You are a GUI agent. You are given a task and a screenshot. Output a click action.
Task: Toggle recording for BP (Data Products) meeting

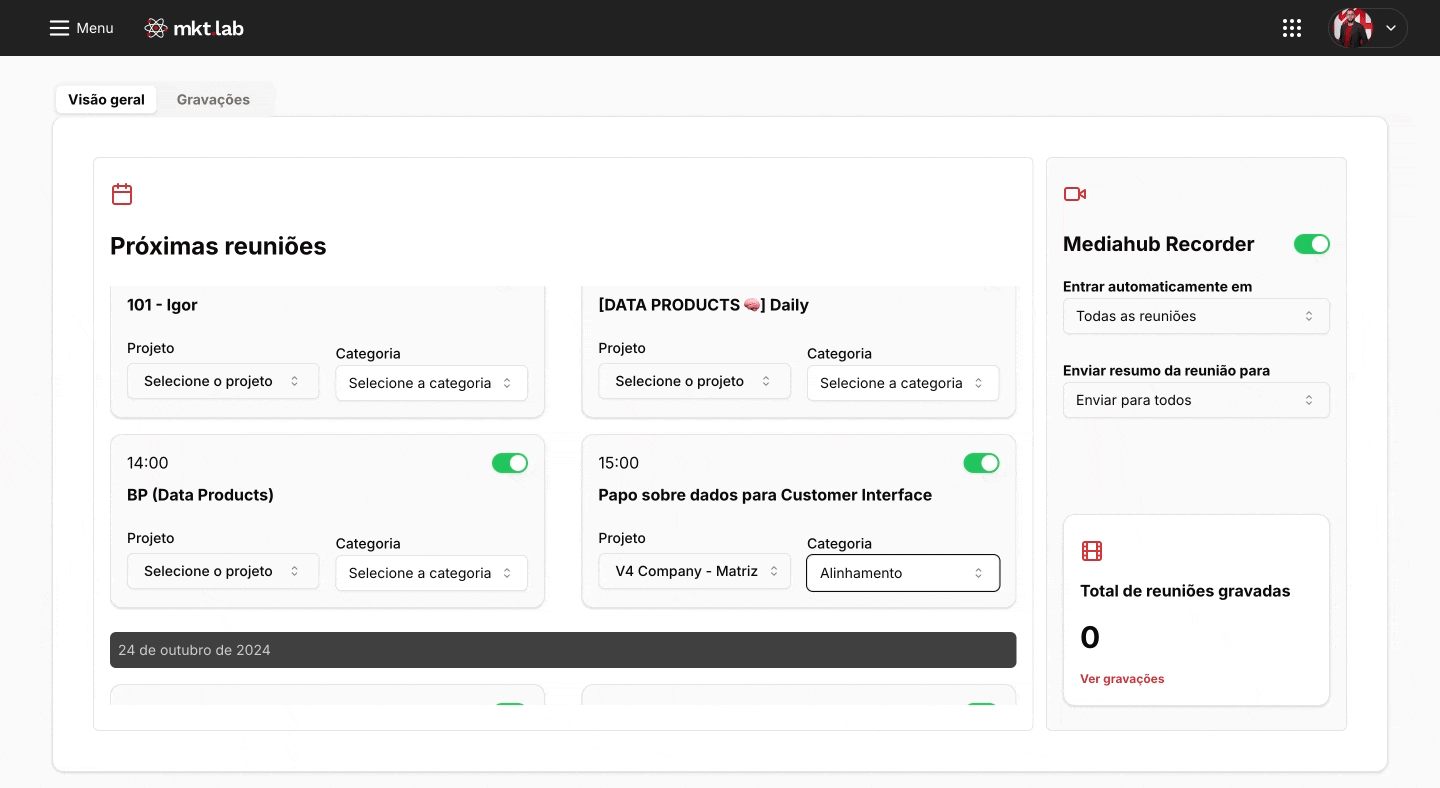click(x=510, y=463)
